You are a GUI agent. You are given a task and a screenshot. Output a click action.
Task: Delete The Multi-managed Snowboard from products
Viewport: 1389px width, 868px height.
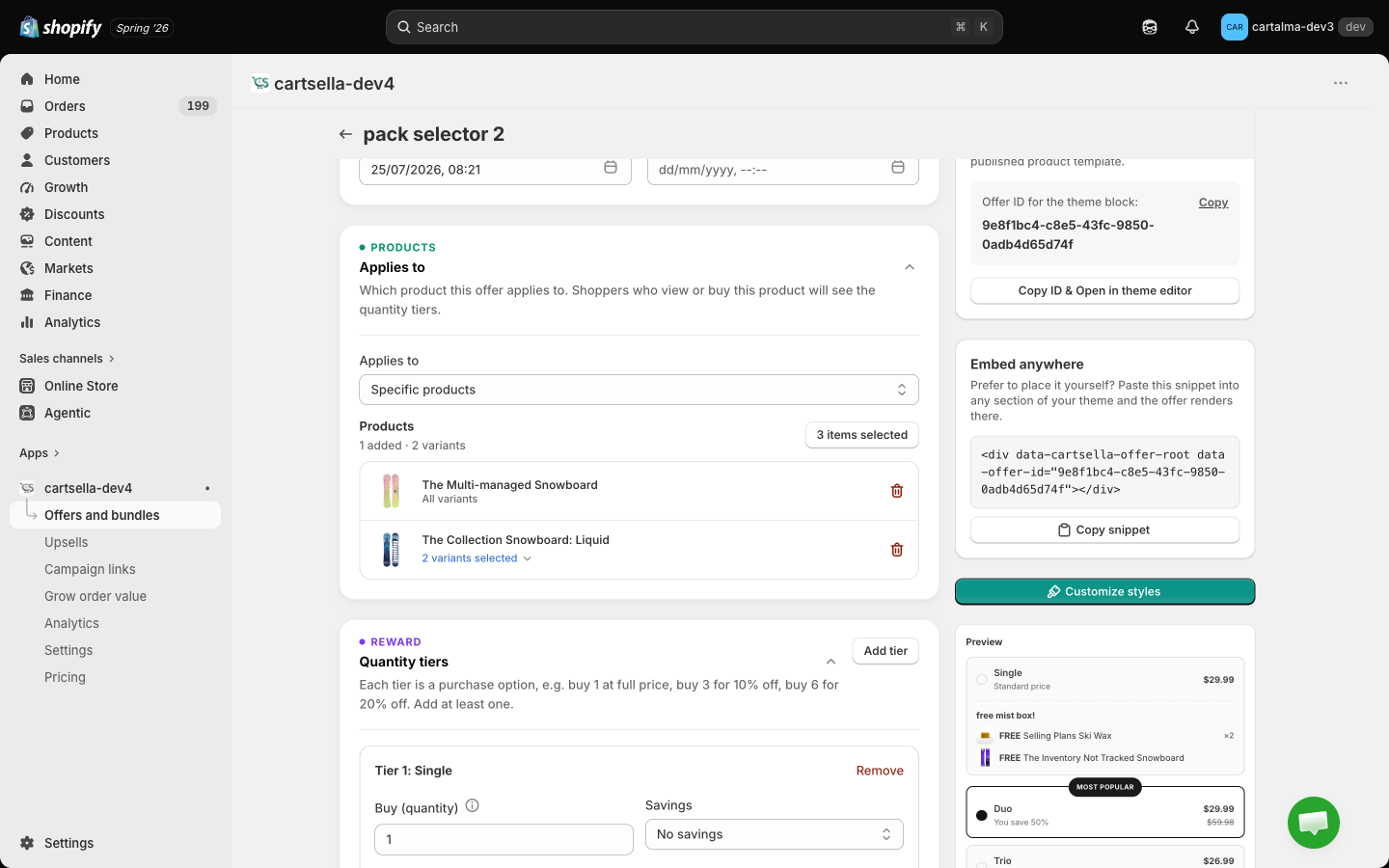pyautogui.click(x=897, y=491)
